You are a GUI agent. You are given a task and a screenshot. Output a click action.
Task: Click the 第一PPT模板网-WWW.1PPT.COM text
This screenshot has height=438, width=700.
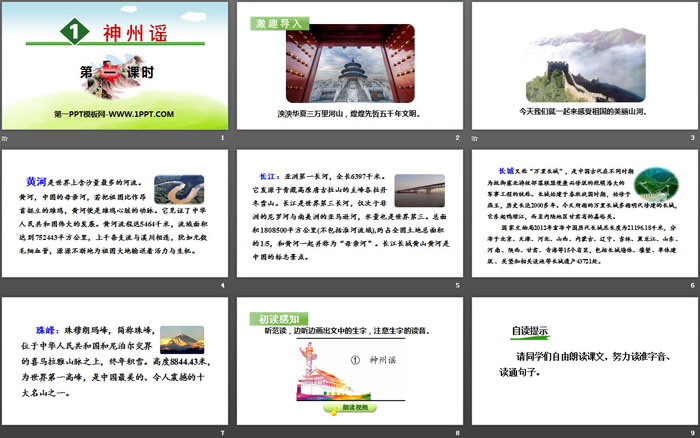(114, 114)
